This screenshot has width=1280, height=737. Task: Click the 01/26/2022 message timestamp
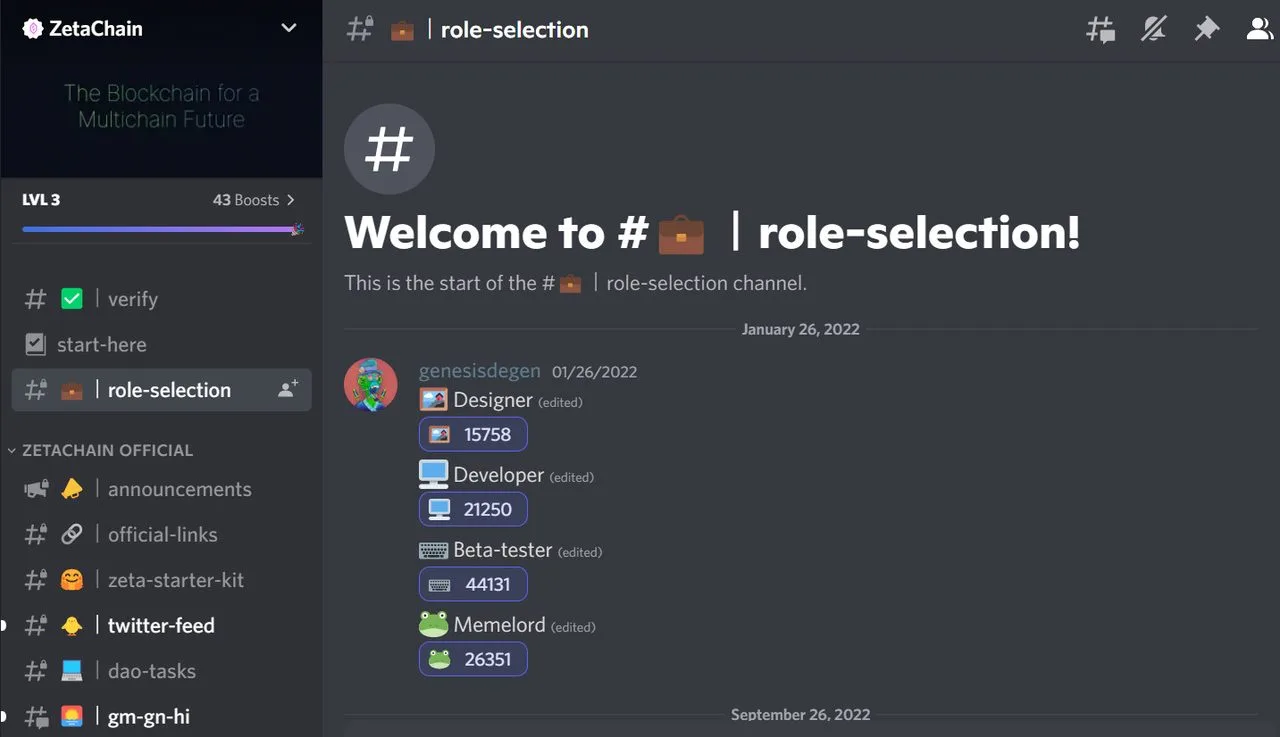pos(594,372)
